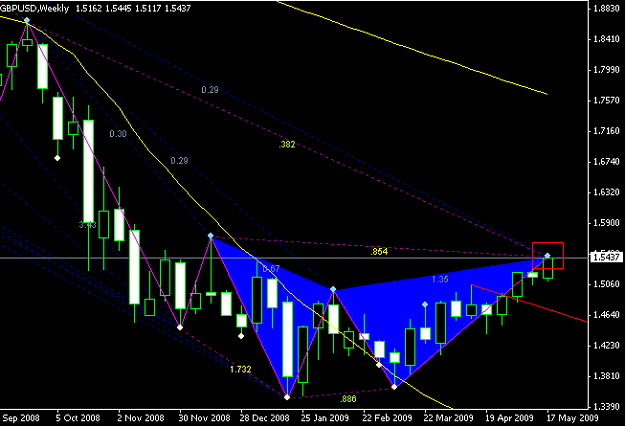Click the 1.3390 price axis label
The image size is (625, 427).
[606, 406]
